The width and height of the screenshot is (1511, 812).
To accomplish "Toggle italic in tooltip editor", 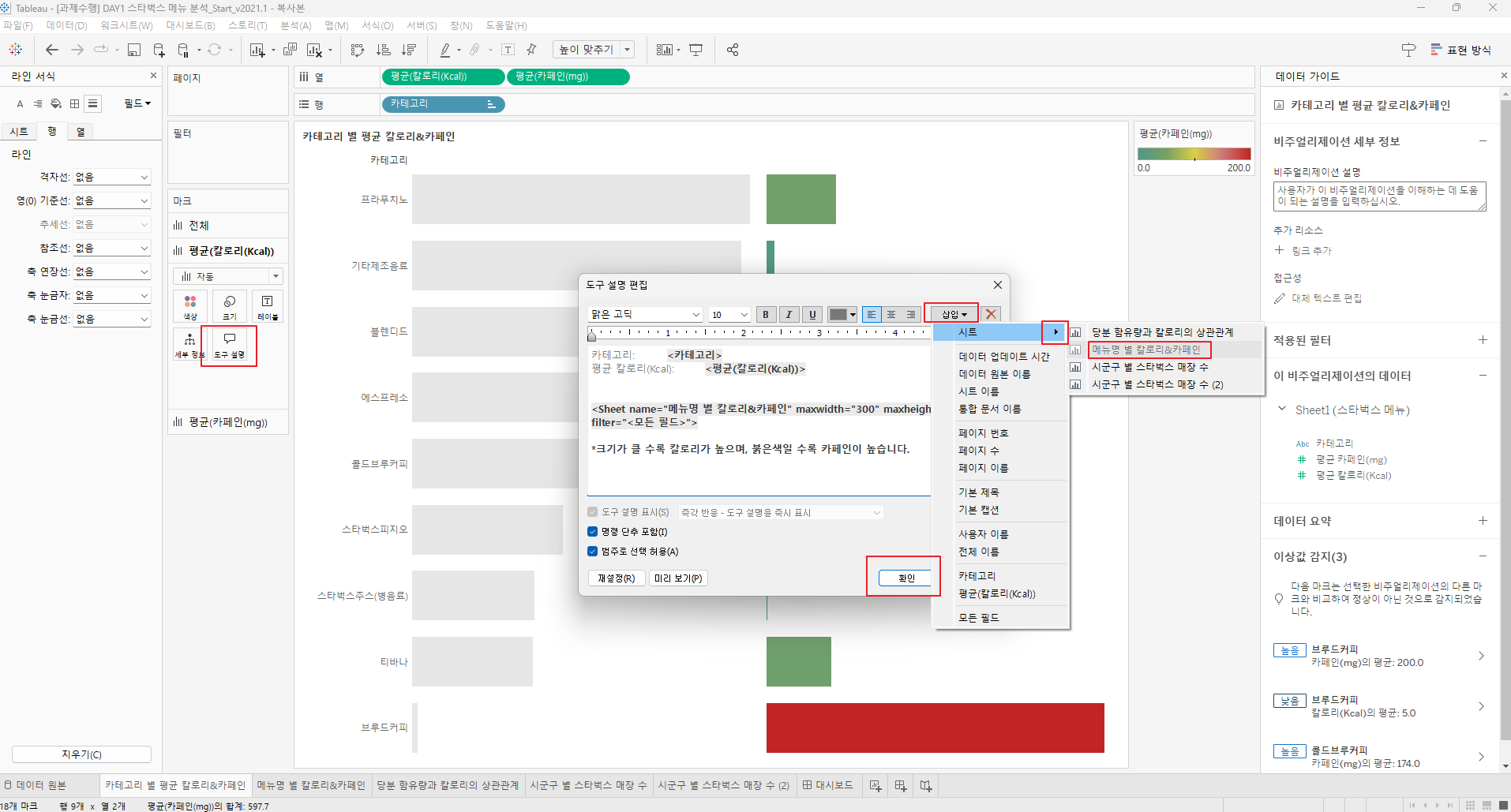I will 789,314.
